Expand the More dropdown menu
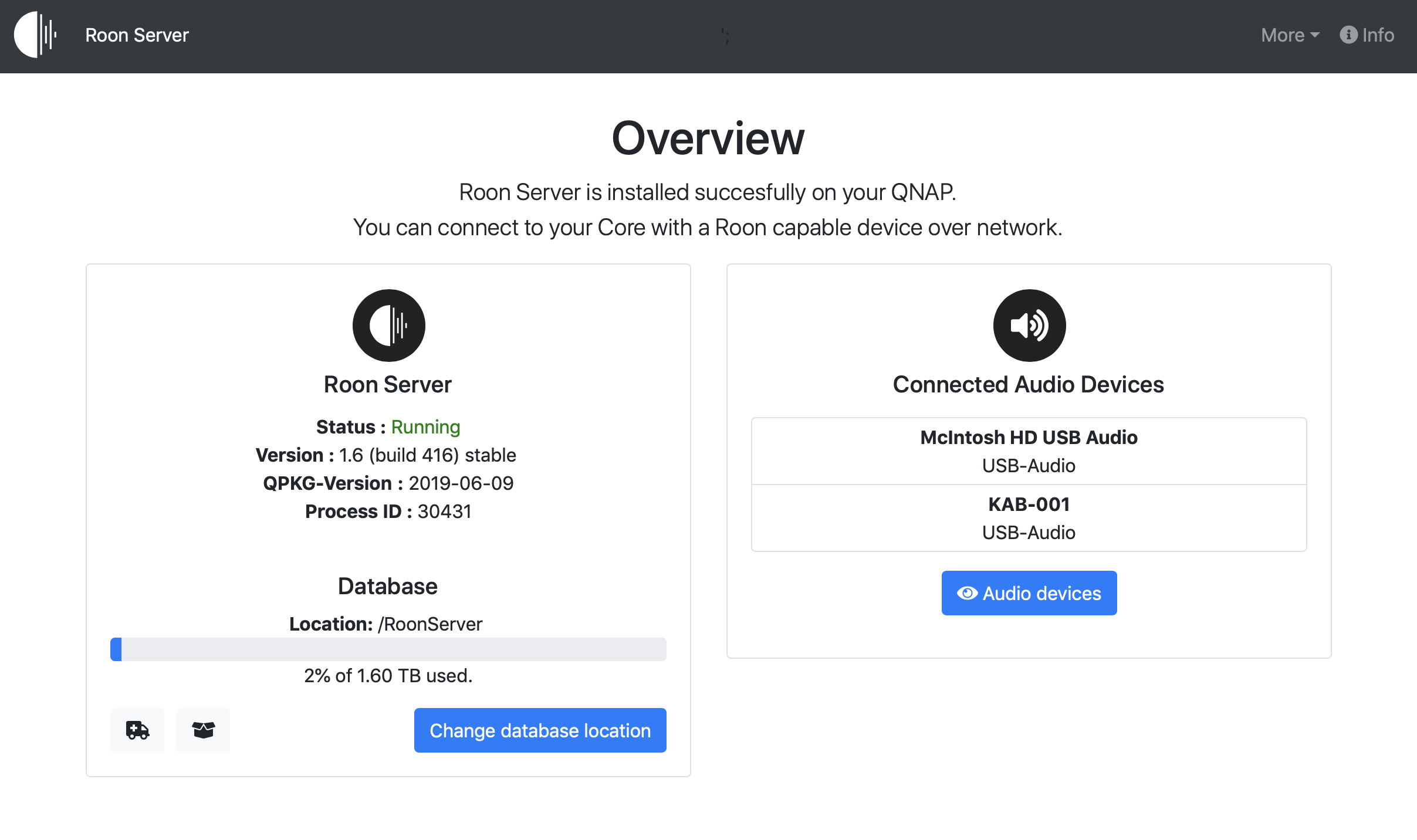The width and height of the screenshot is (1417, 840). (x=1290, y=35)
